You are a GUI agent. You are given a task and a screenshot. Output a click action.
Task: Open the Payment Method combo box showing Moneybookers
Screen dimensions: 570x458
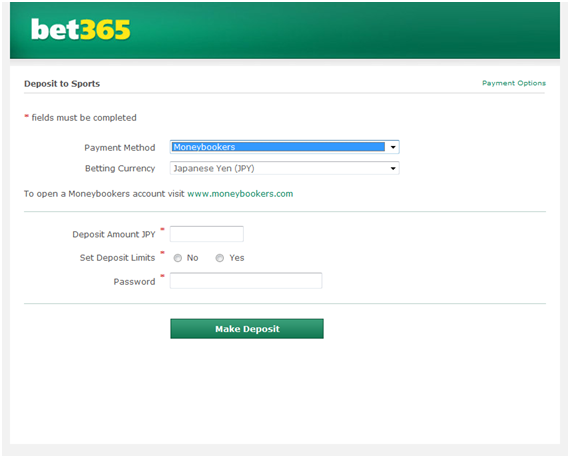click(x=285, y=147)
